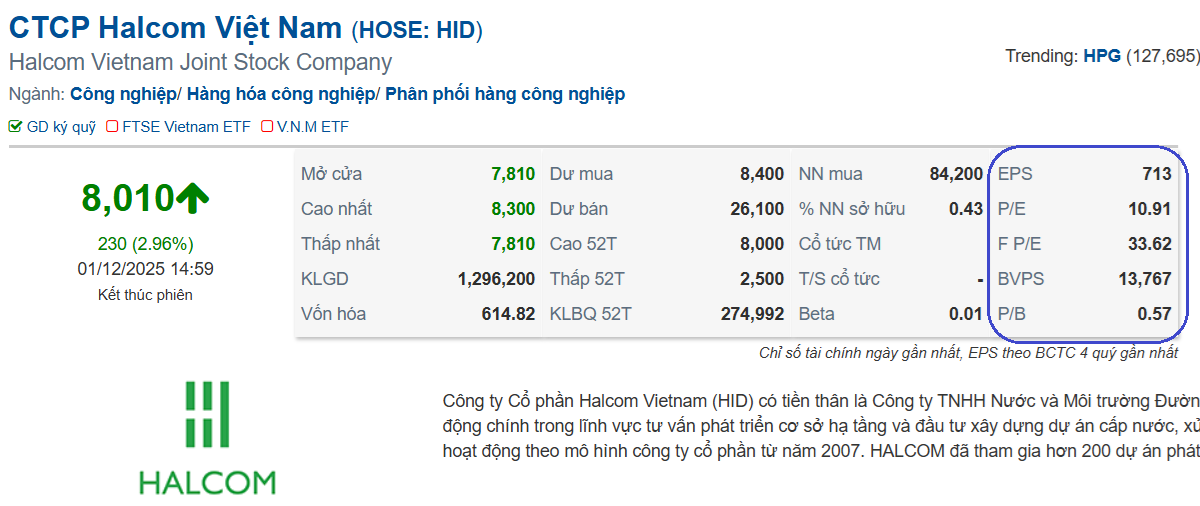
Task: Click the Halcom logo image
Action: (207, 438)
